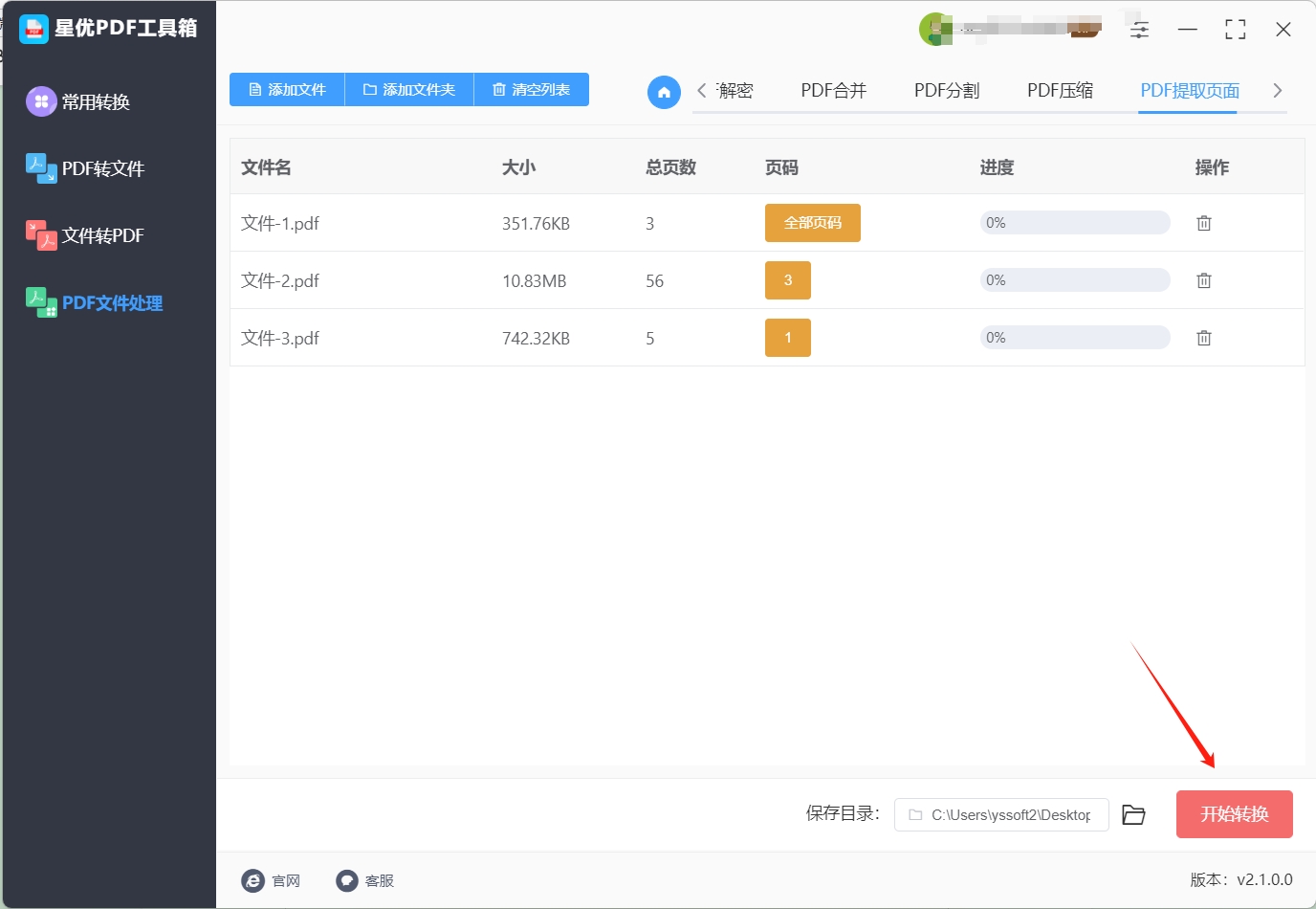Click the 文件名 column header
This screenshot has width=1316, height=909.
pyautogui.click(x=266, y=167)
